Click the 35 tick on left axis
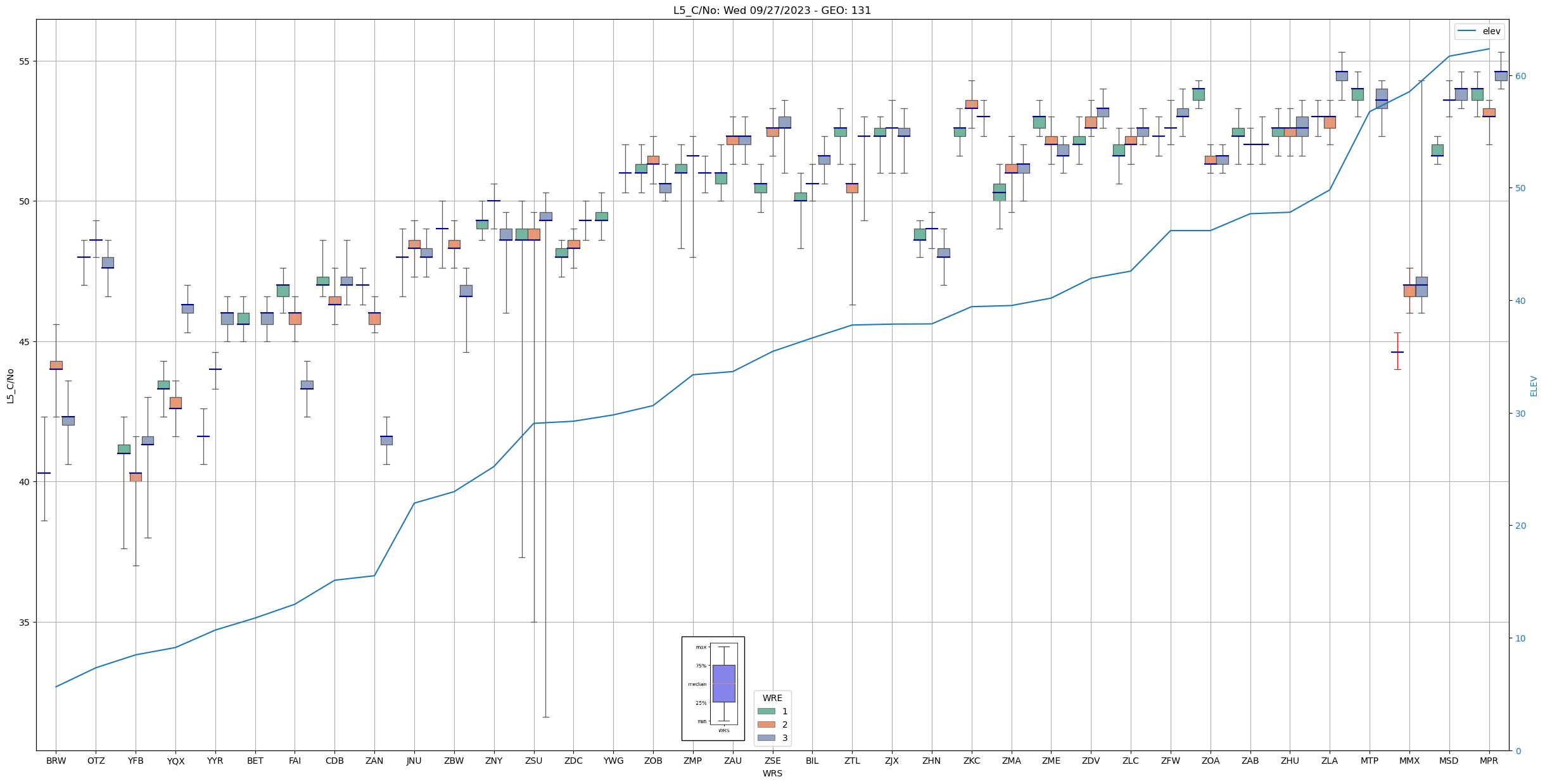 [25, 622]
